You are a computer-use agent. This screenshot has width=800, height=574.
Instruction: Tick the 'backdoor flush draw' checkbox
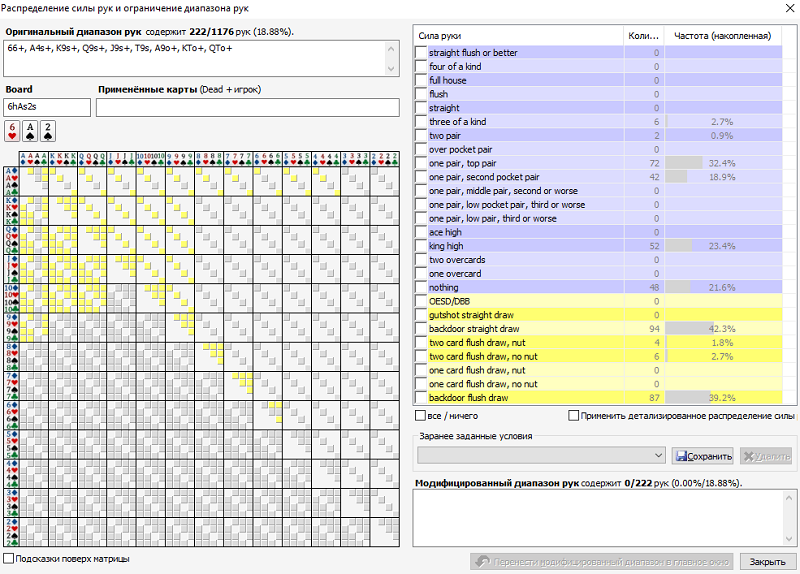click(421, 398)
